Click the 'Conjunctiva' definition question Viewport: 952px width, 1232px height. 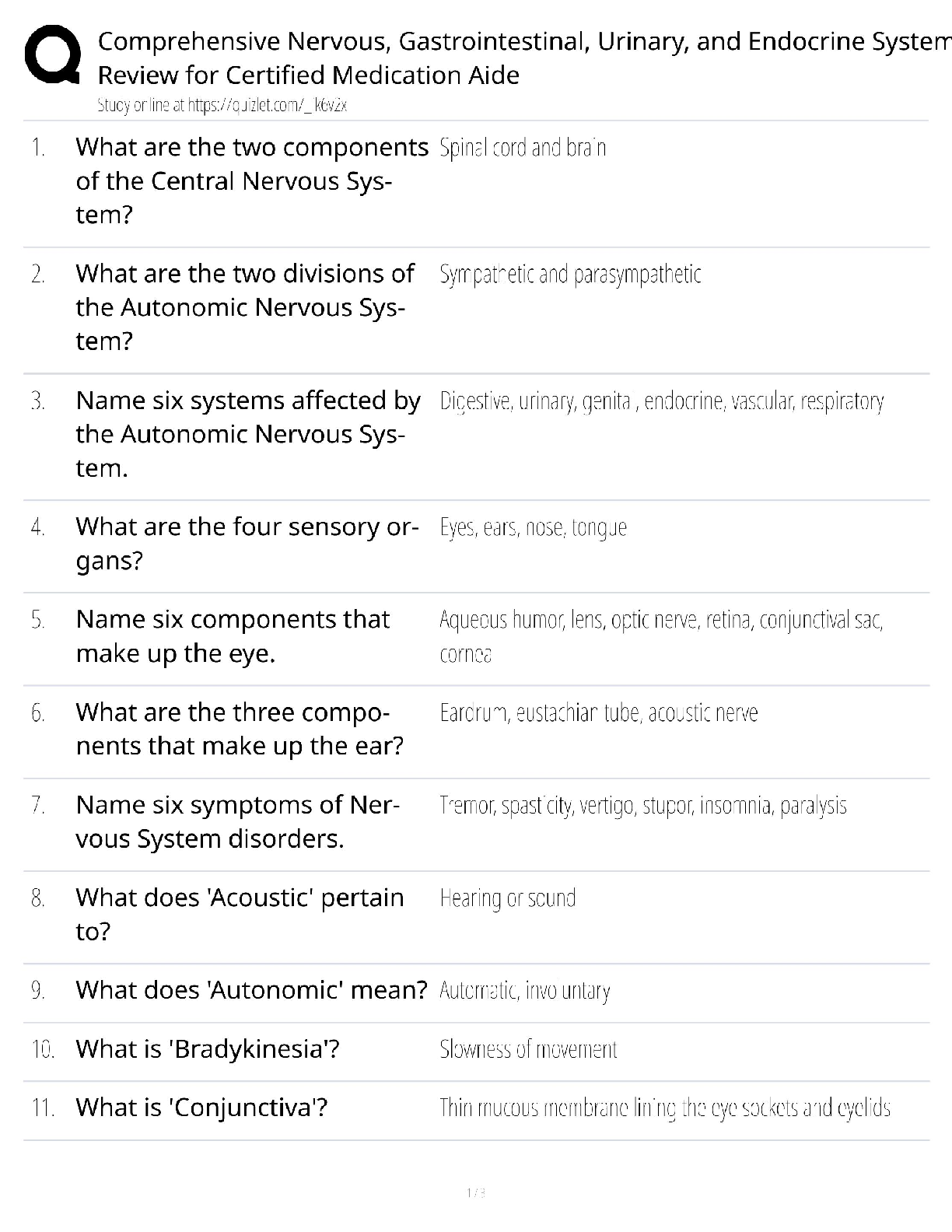pos(201,1108)
